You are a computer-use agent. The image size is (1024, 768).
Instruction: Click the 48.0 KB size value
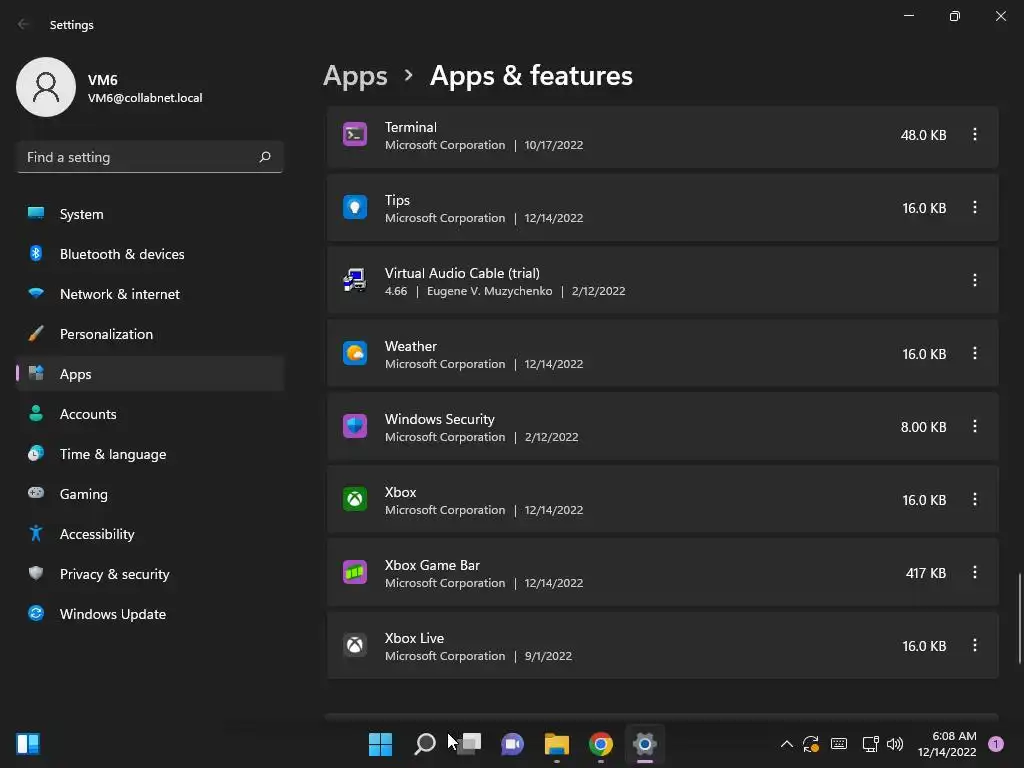coord(923,135)
